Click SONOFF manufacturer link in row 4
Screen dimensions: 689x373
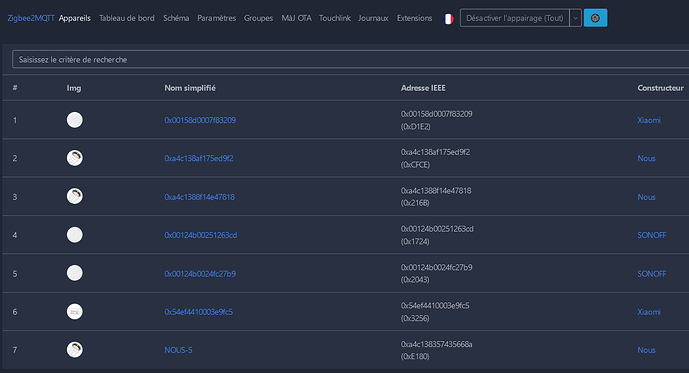tap(652, 235)
